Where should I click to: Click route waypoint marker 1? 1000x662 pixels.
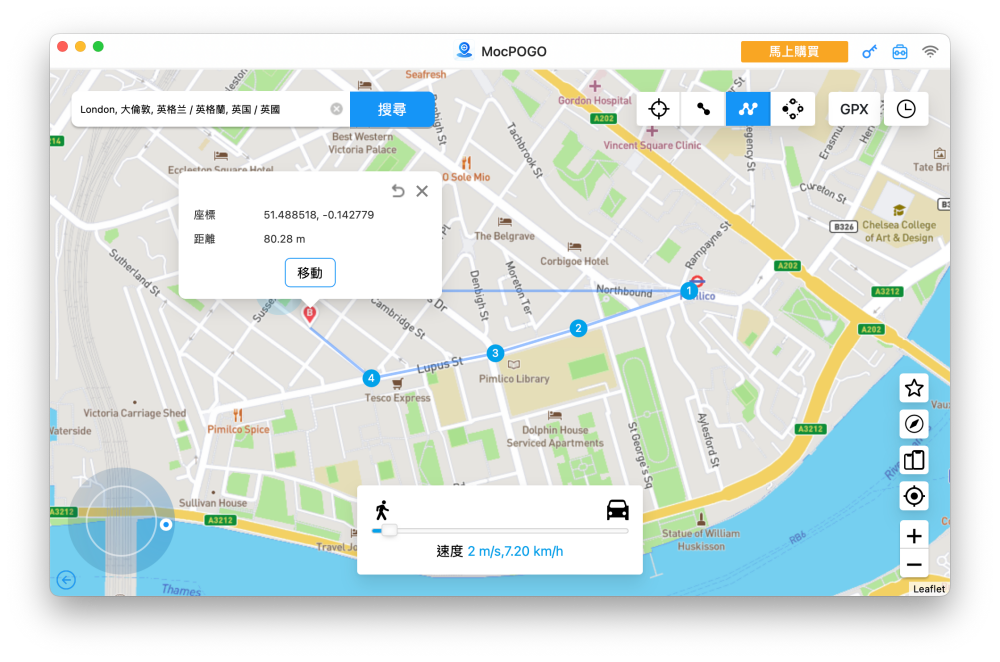click(x=689, y=291)
